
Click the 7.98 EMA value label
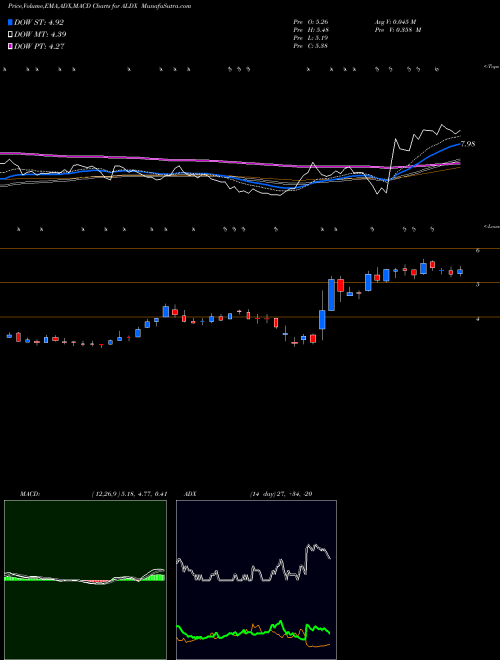468,144
